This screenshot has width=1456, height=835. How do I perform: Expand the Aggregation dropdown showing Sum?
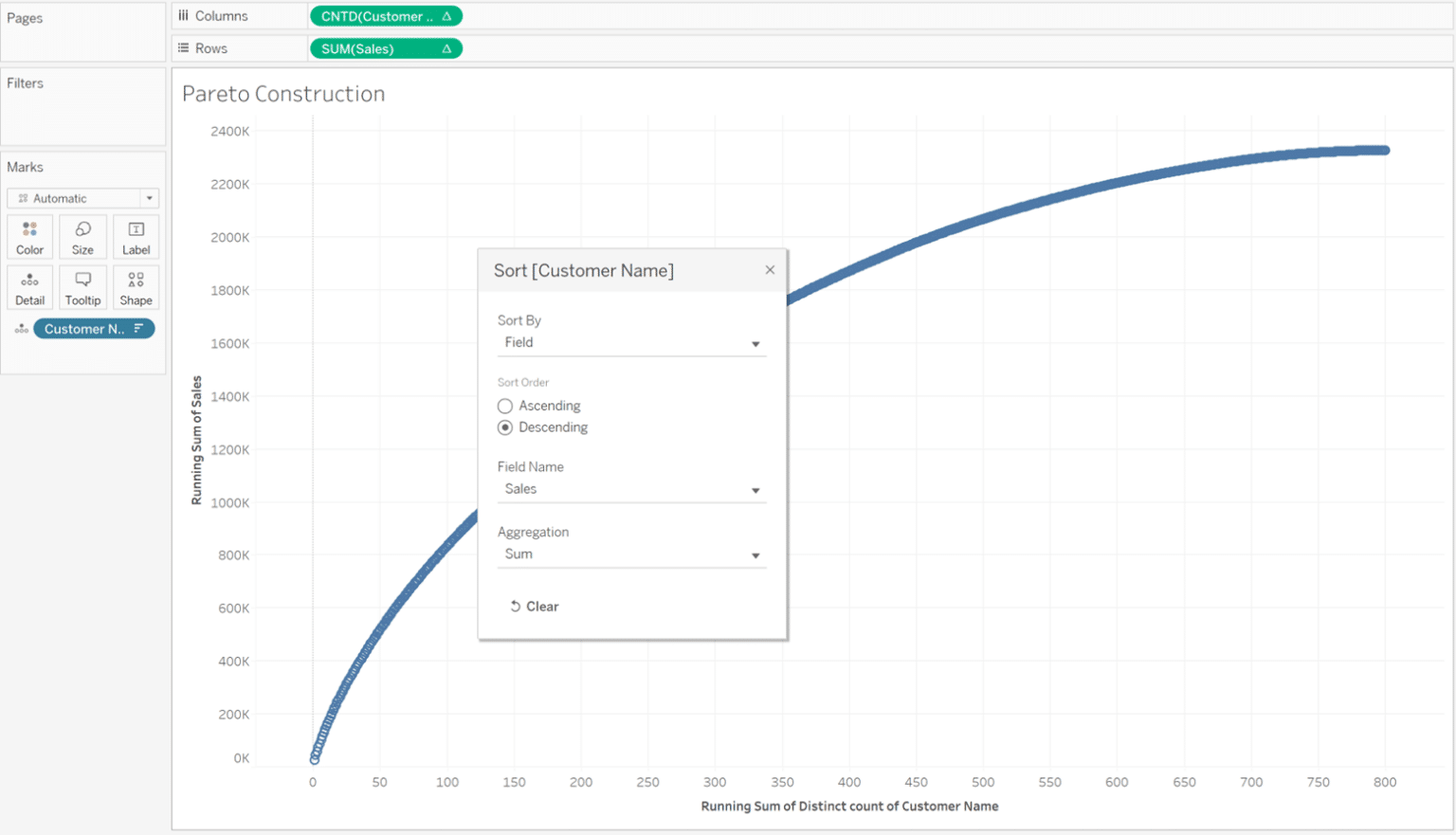755,555
